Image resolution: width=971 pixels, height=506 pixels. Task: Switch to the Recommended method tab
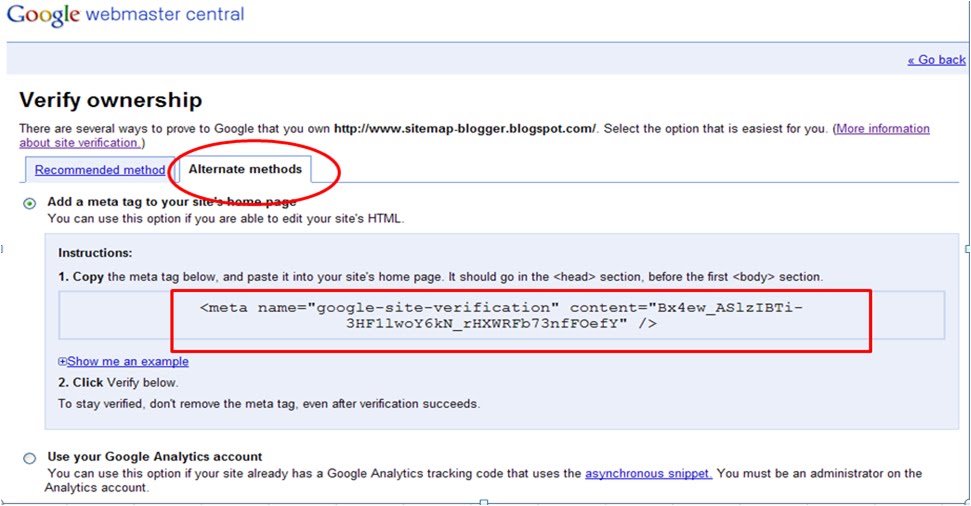100,170
